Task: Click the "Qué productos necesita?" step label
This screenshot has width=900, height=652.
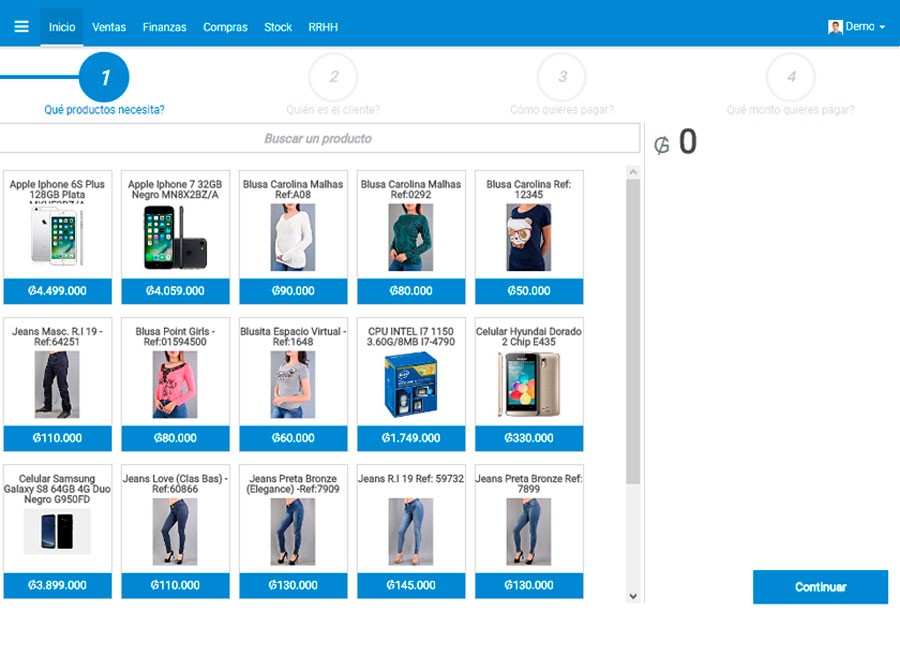Action: tap(104, 110)
